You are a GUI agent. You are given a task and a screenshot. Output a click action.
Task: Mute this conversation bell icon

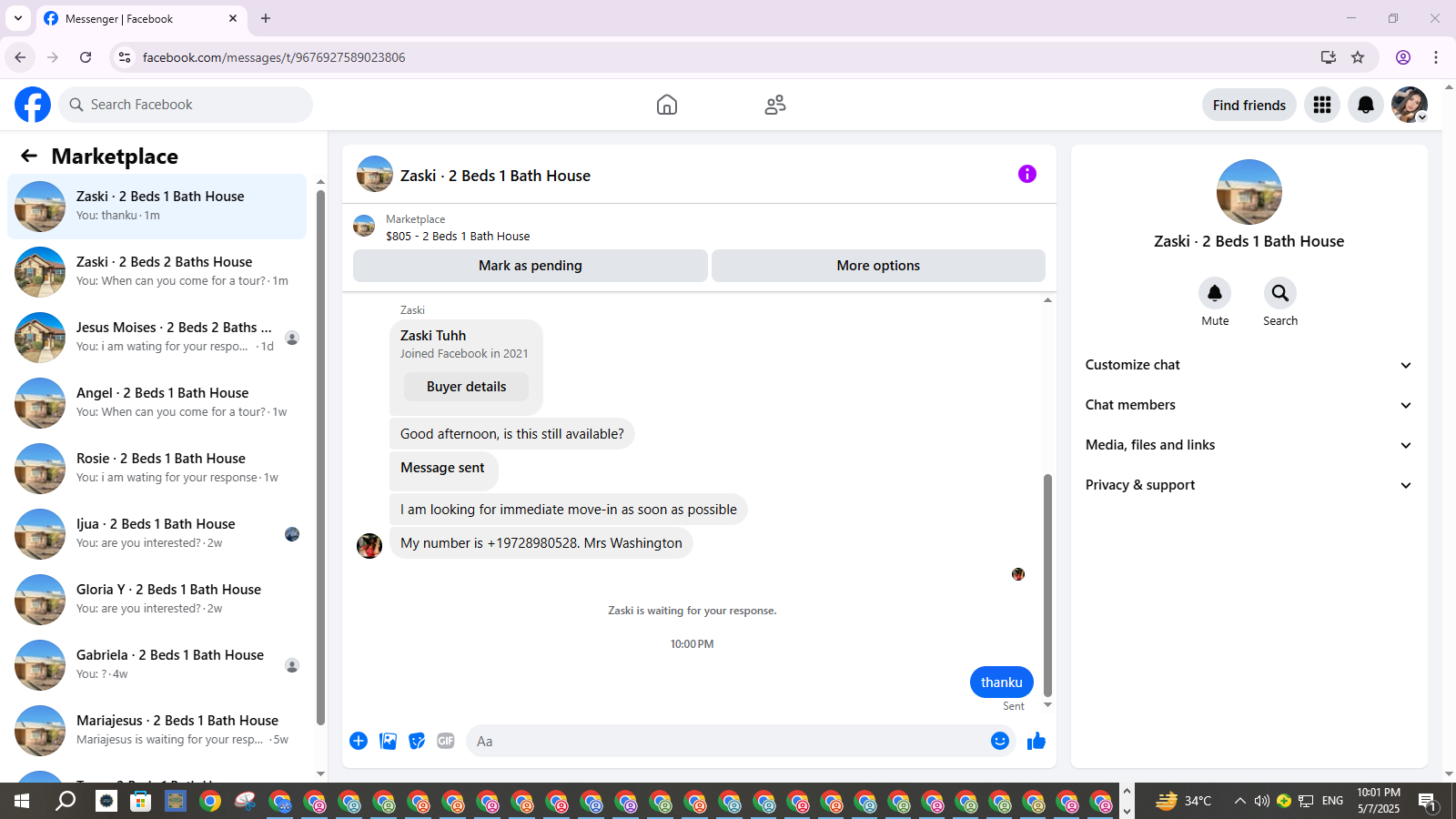click(1215, 293)
